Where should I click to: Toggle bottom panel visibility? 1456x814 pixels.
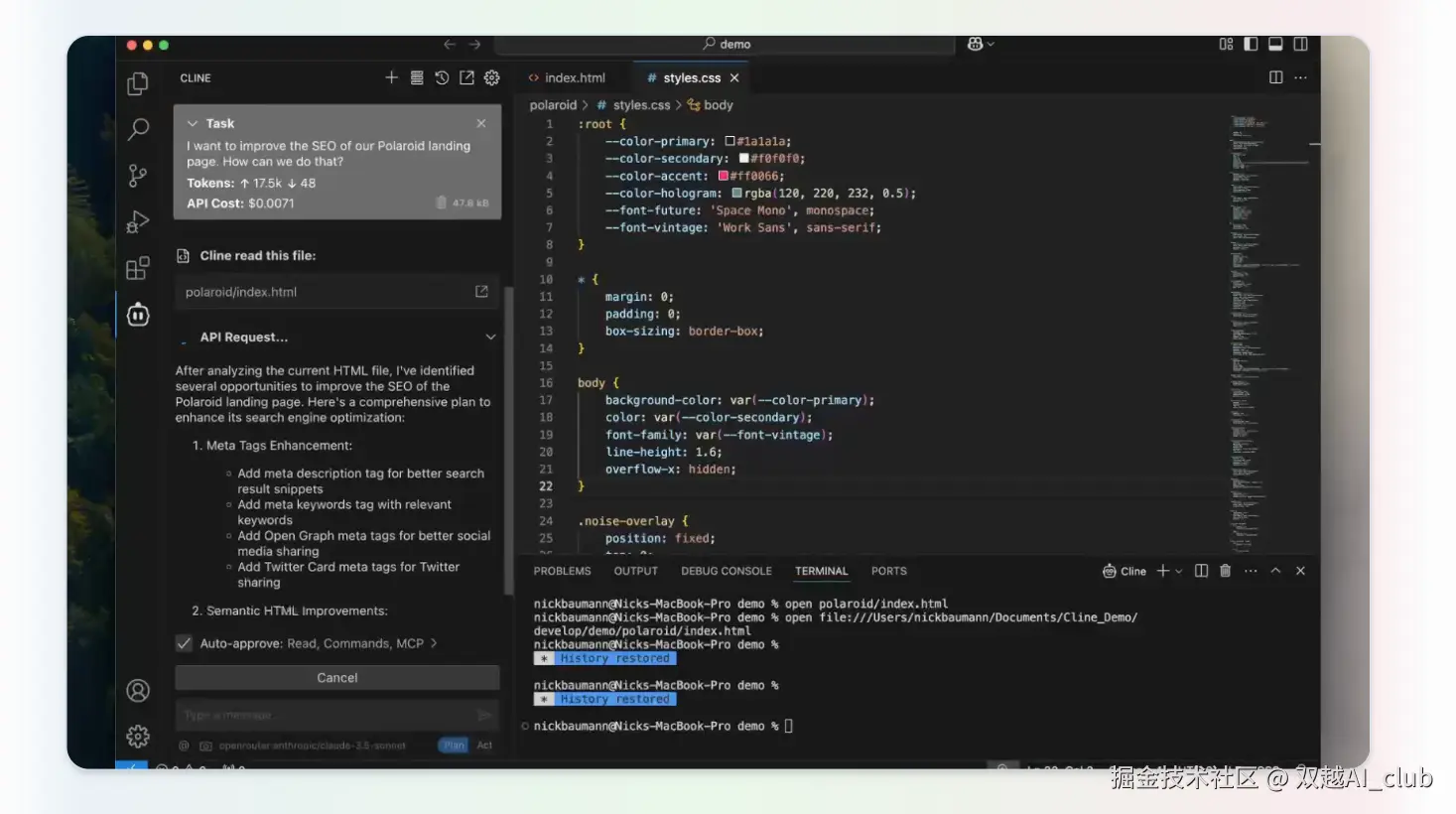[1275, 44]
